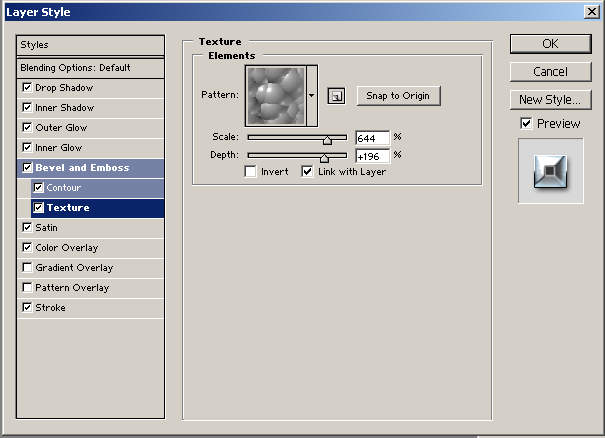605x438 pixels.
Task: Open the Outer Glow settings row
Action: [x=91, y=128]
